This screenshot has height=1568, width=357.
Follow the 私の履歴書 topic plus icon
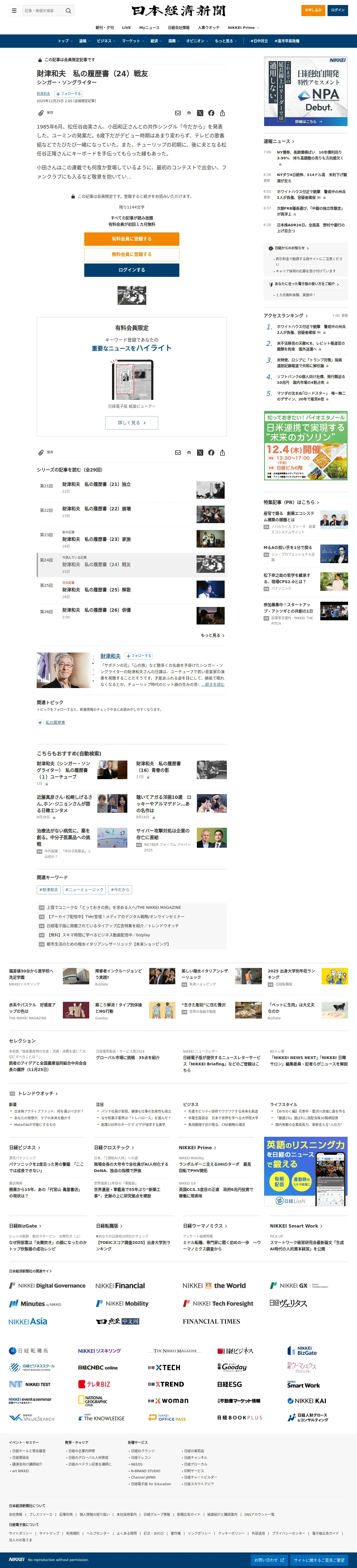(40, 722)
